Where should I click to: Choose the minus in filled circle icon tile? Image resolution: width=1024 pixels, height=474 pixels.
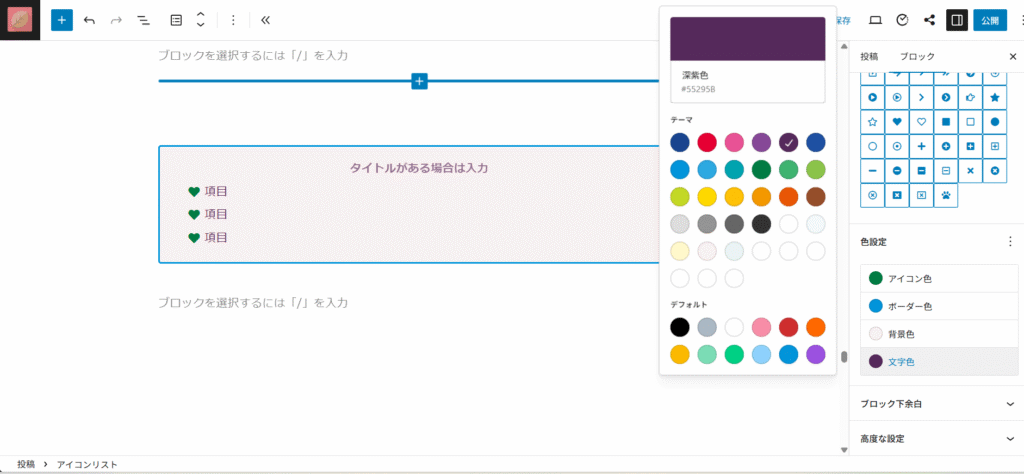coord(897,170)
